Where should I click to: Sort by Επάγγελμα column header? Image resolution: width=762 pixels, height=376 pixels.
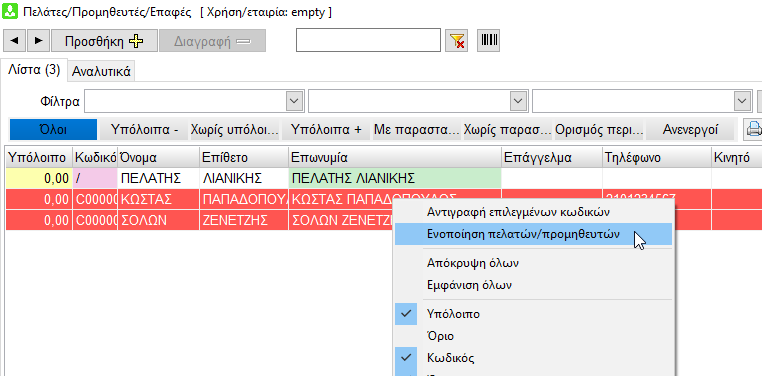point(552,157)
